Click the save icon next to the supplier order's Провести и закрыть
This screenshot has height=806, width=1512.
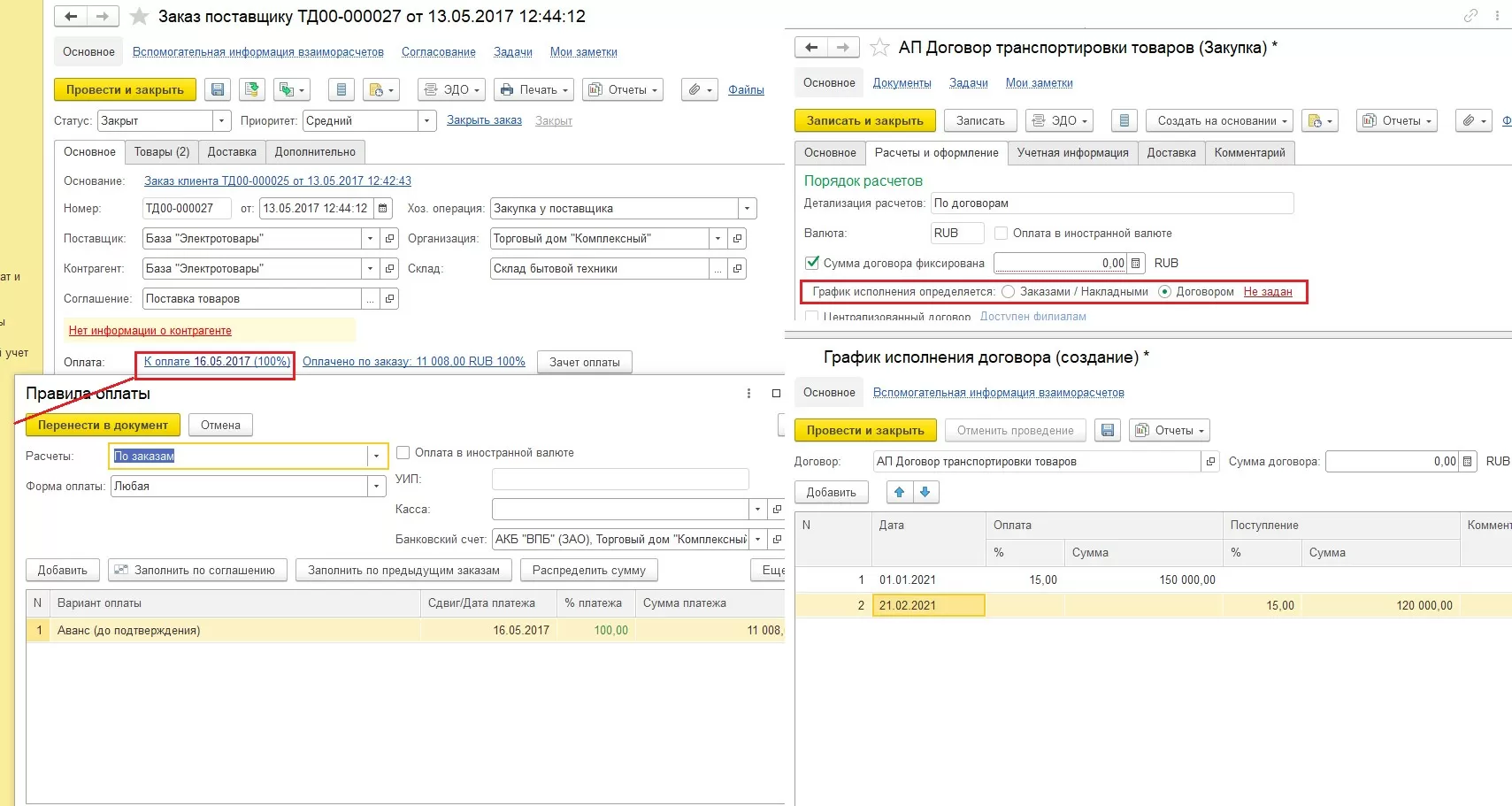coord(218,89)
